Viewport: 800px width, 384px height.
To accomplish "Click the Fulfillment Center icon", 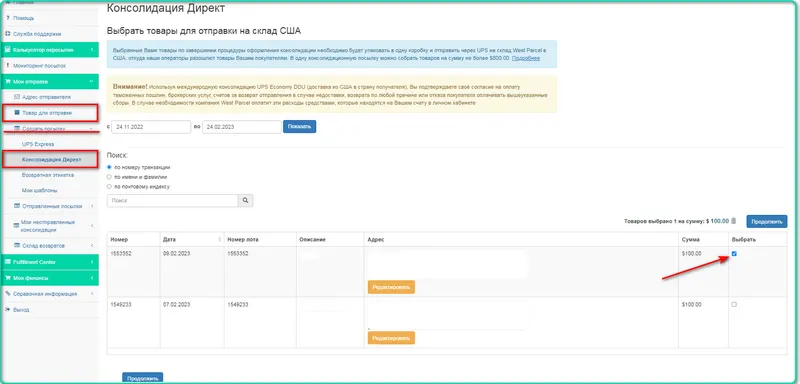I will 8,262.
